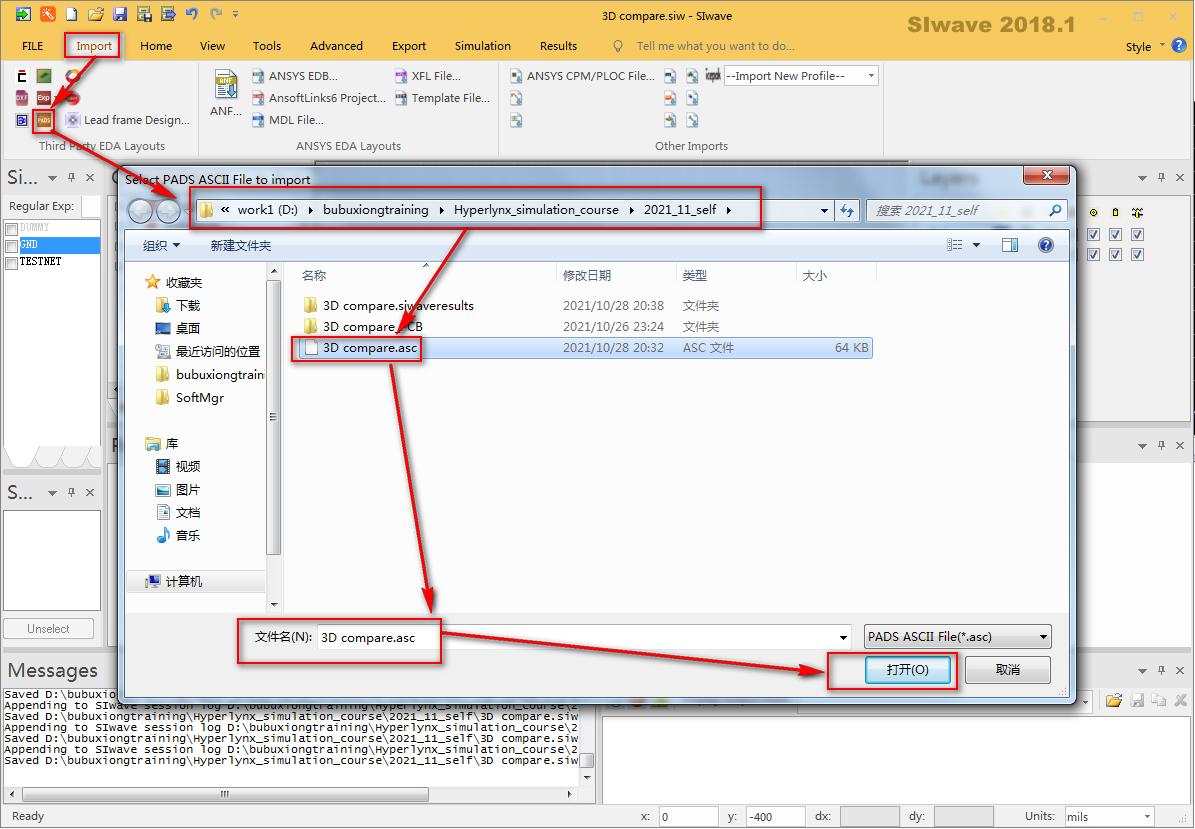Expand the Import New Profile dropdown

(871, 76)
